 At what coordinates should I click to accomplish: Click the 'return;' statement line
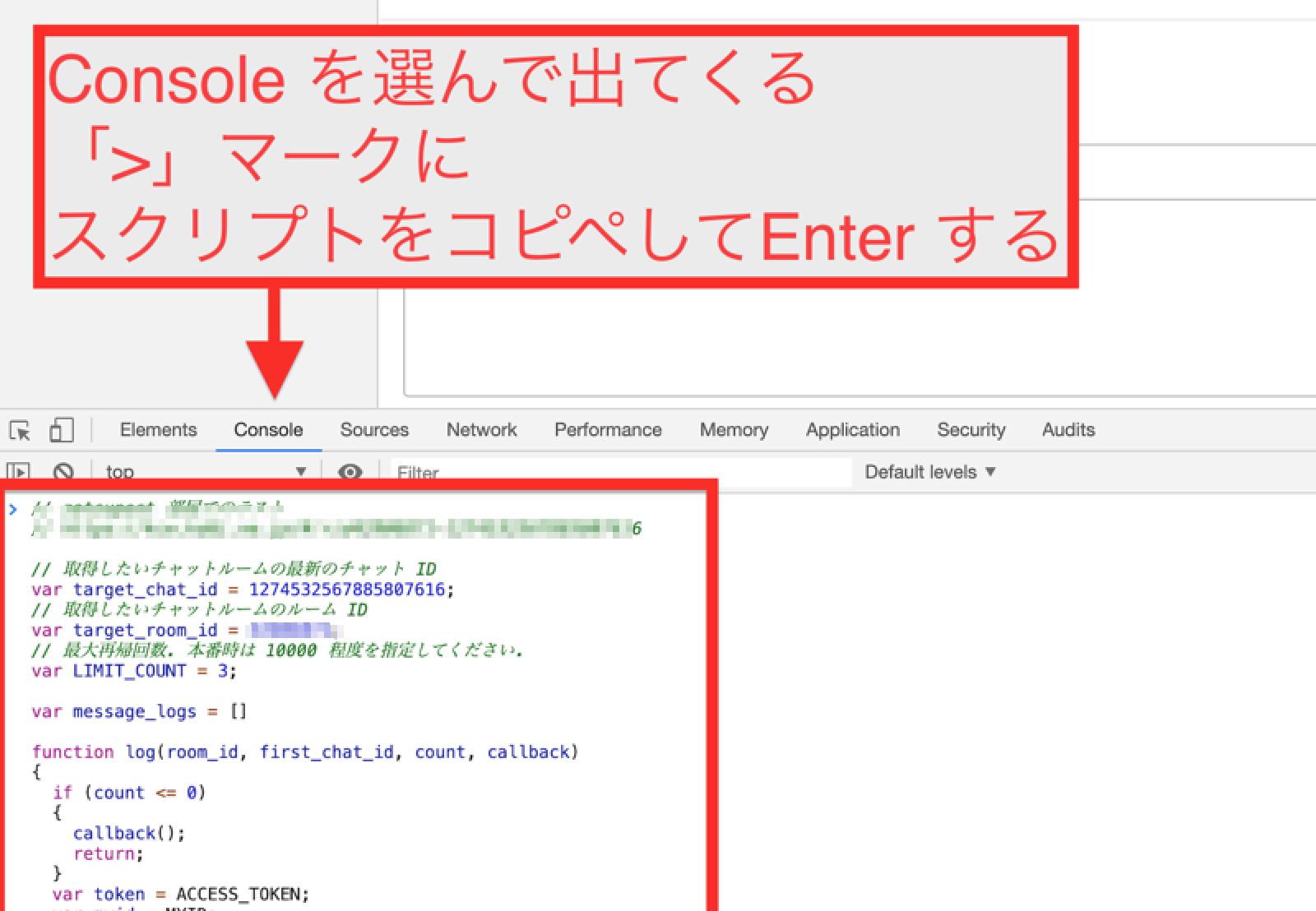coord(109,853)
